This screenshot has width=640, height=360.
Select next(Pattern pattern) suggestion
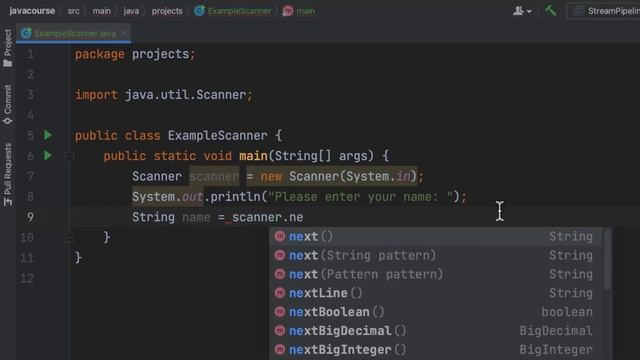pos(436,274)
